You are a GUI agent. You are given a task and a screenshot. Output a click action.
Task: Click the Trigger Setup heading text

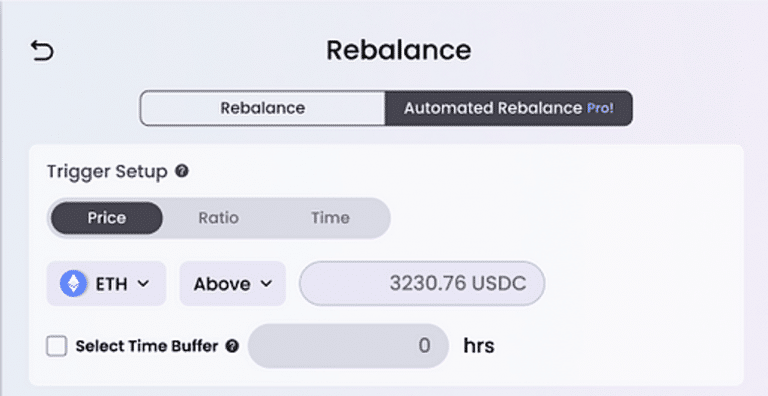[x=107, y=172]
